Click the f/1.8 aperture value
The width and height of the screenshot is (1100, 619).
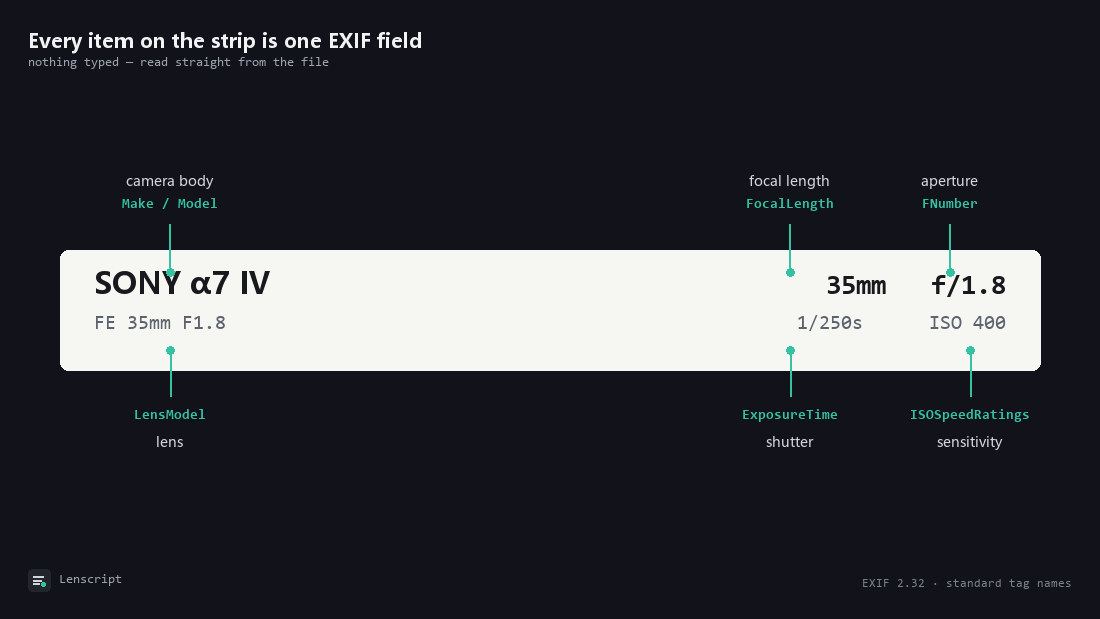(968, 286)
